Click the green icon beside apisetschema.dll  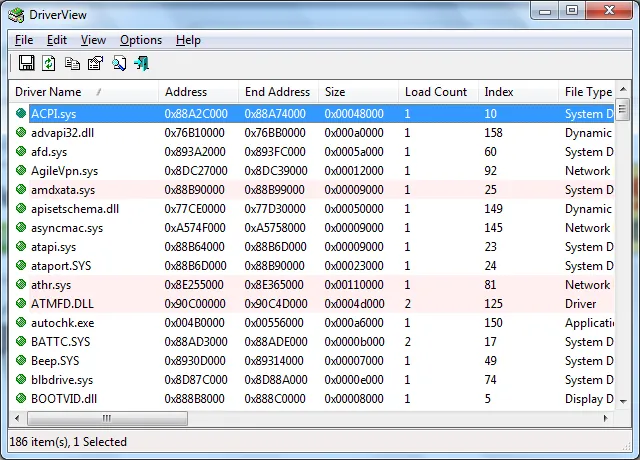(x=21, y=208)
